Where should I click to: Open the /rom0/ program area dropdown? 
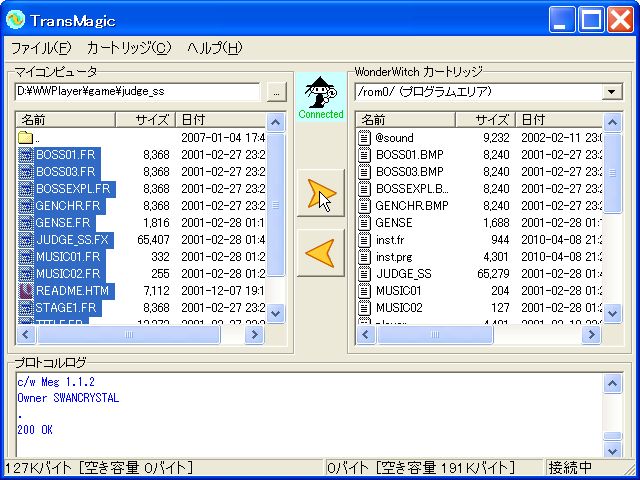[611, 91]
